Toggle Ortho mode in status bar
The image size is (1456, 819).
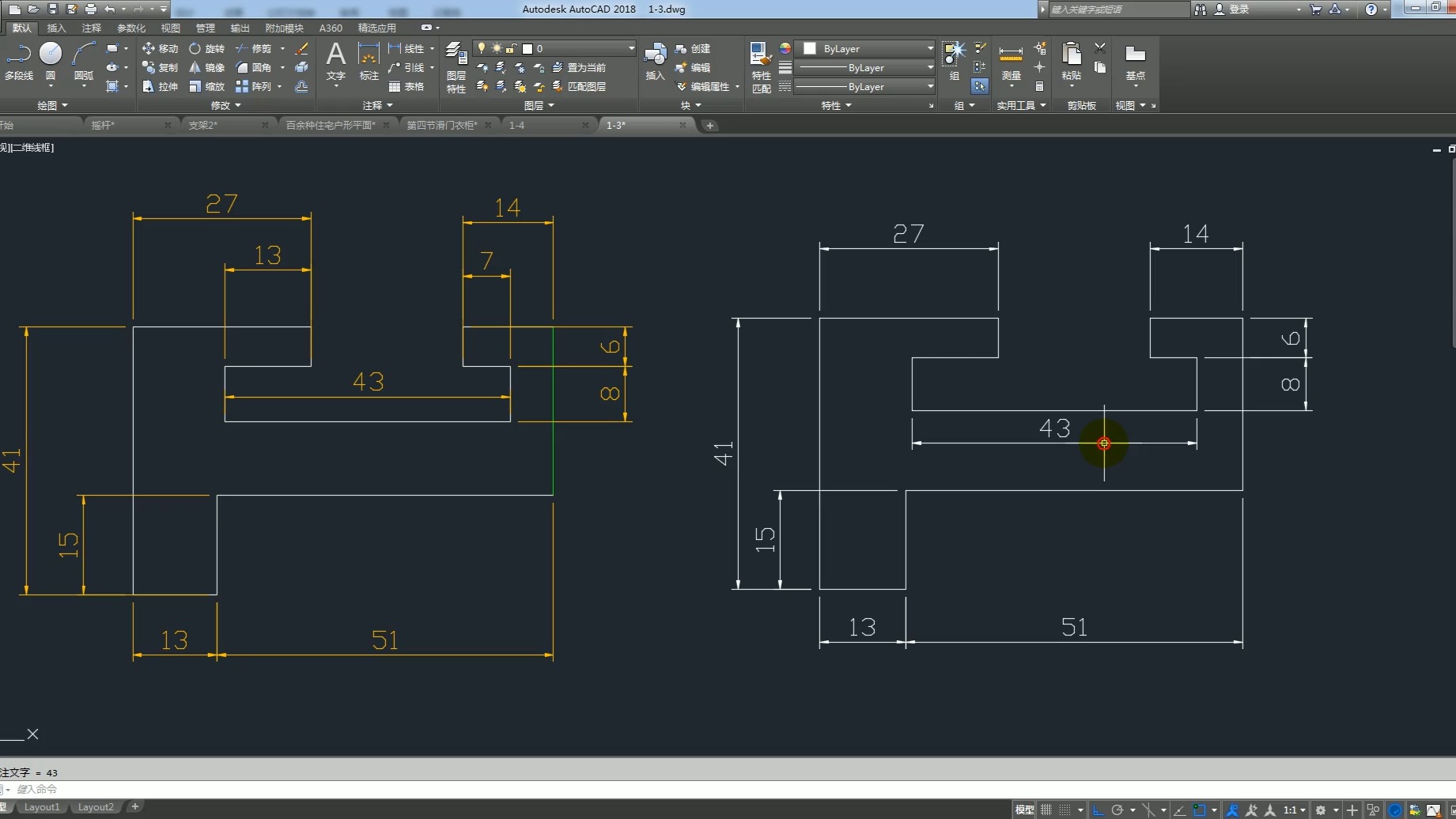coord(1099,810)
